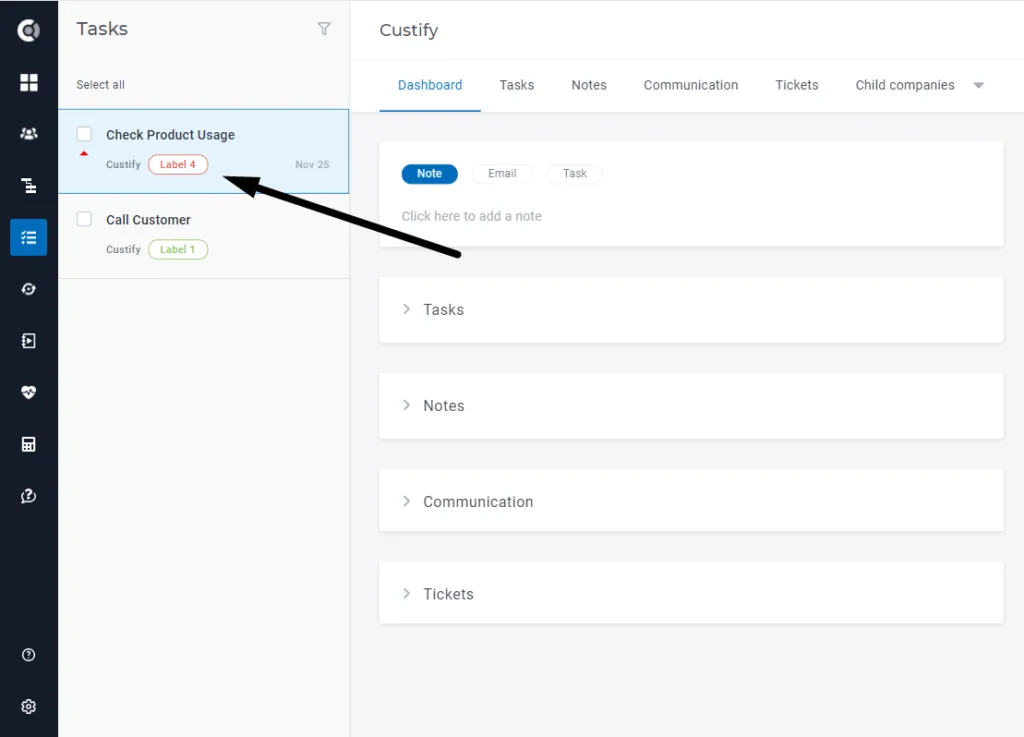Open the circular sync icon in sidebar

tap(29, 289)
